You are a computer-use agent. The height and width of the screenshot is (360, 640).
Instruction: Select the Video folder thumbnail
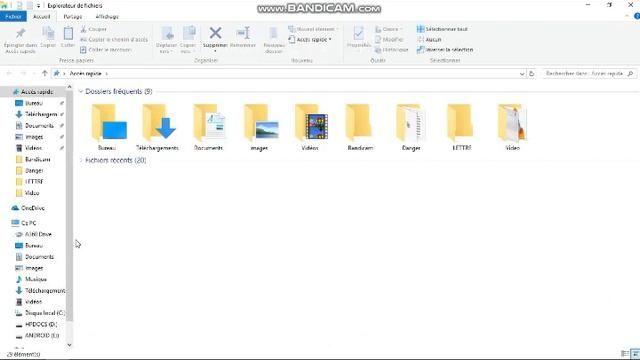512,127
